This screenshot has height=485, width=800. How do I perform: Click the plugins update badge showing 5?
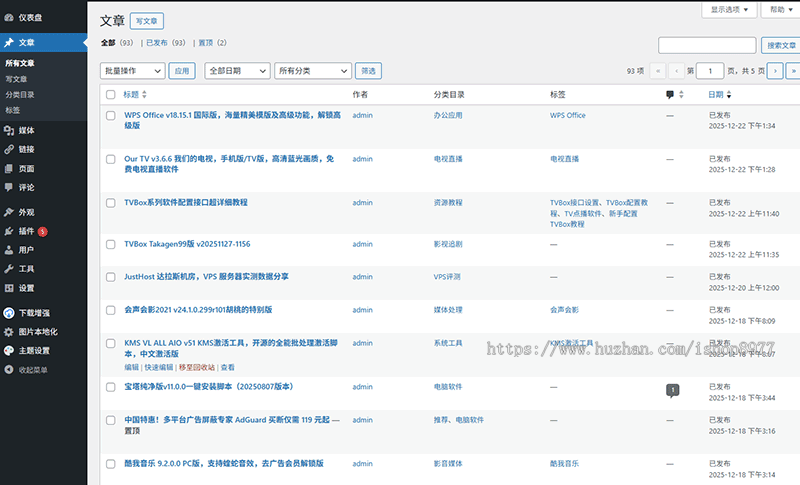pos(43,232)
